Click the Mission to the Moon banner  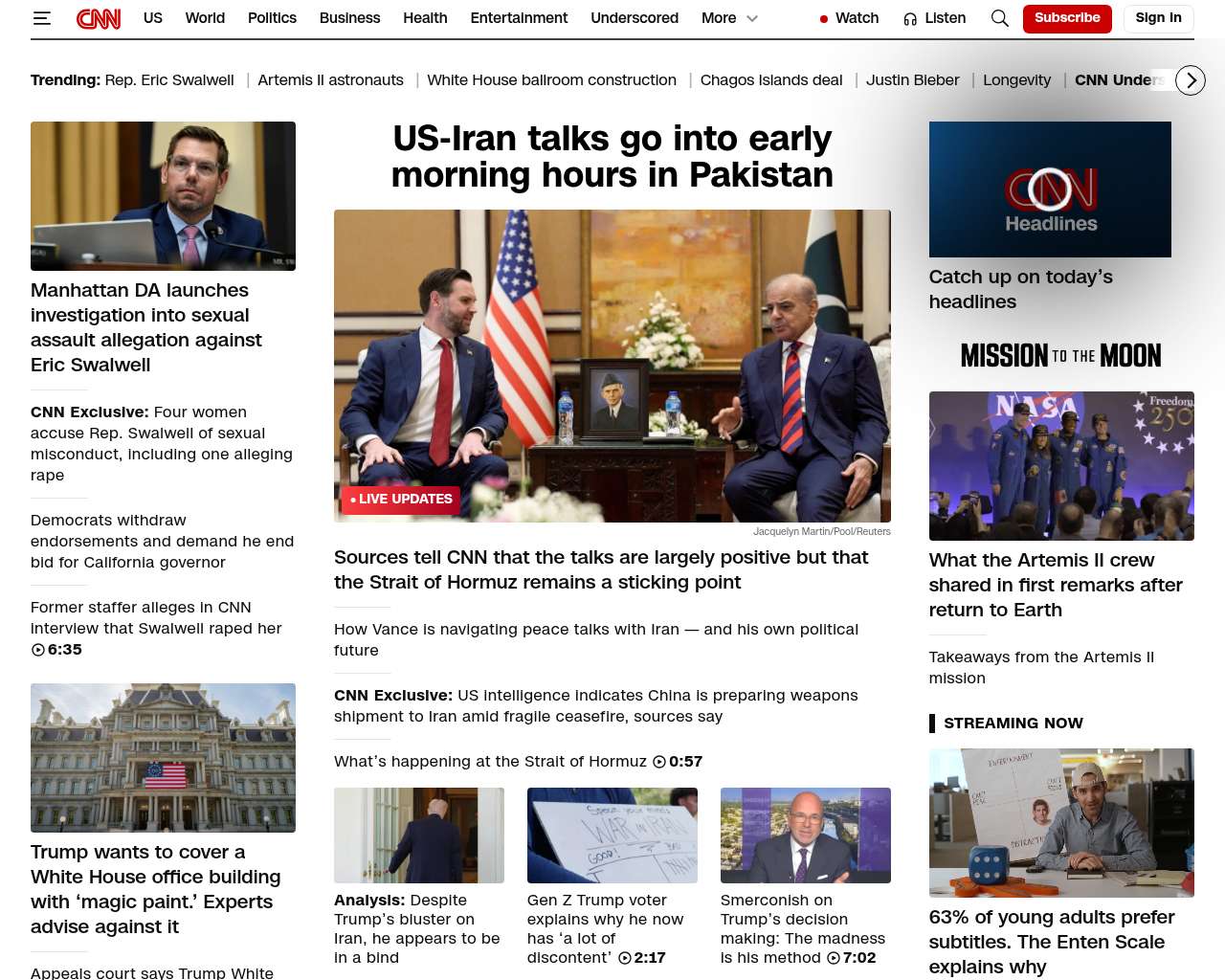click(x=1061, y=356)
